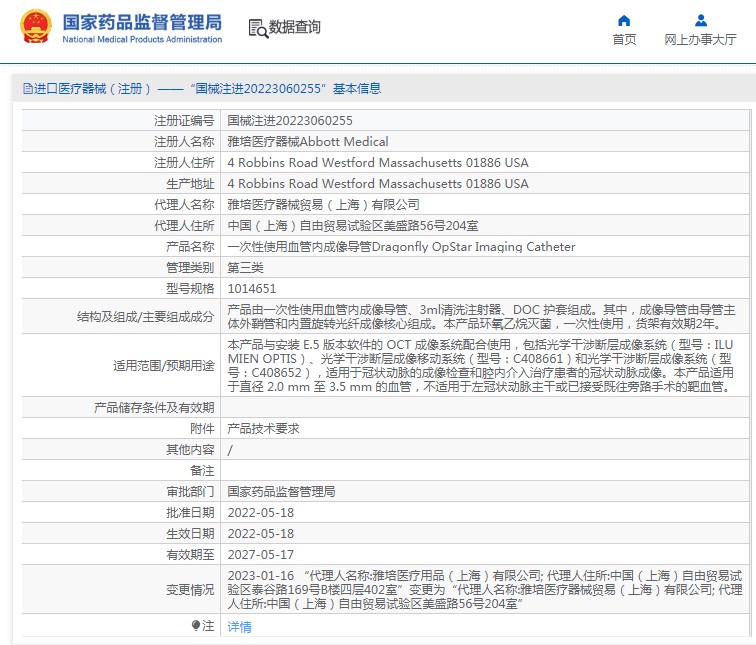Click the bulb icon beside 注

(x=196, y=625)
